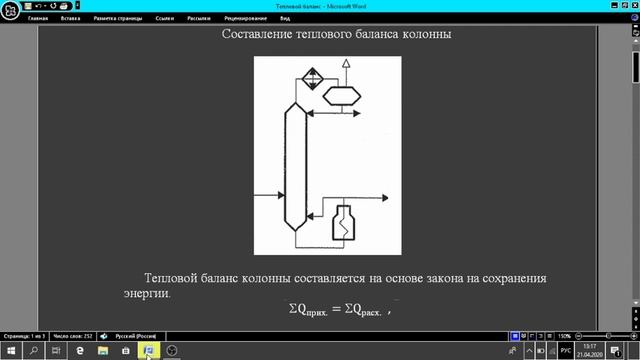Switch to Outline view

541,336
